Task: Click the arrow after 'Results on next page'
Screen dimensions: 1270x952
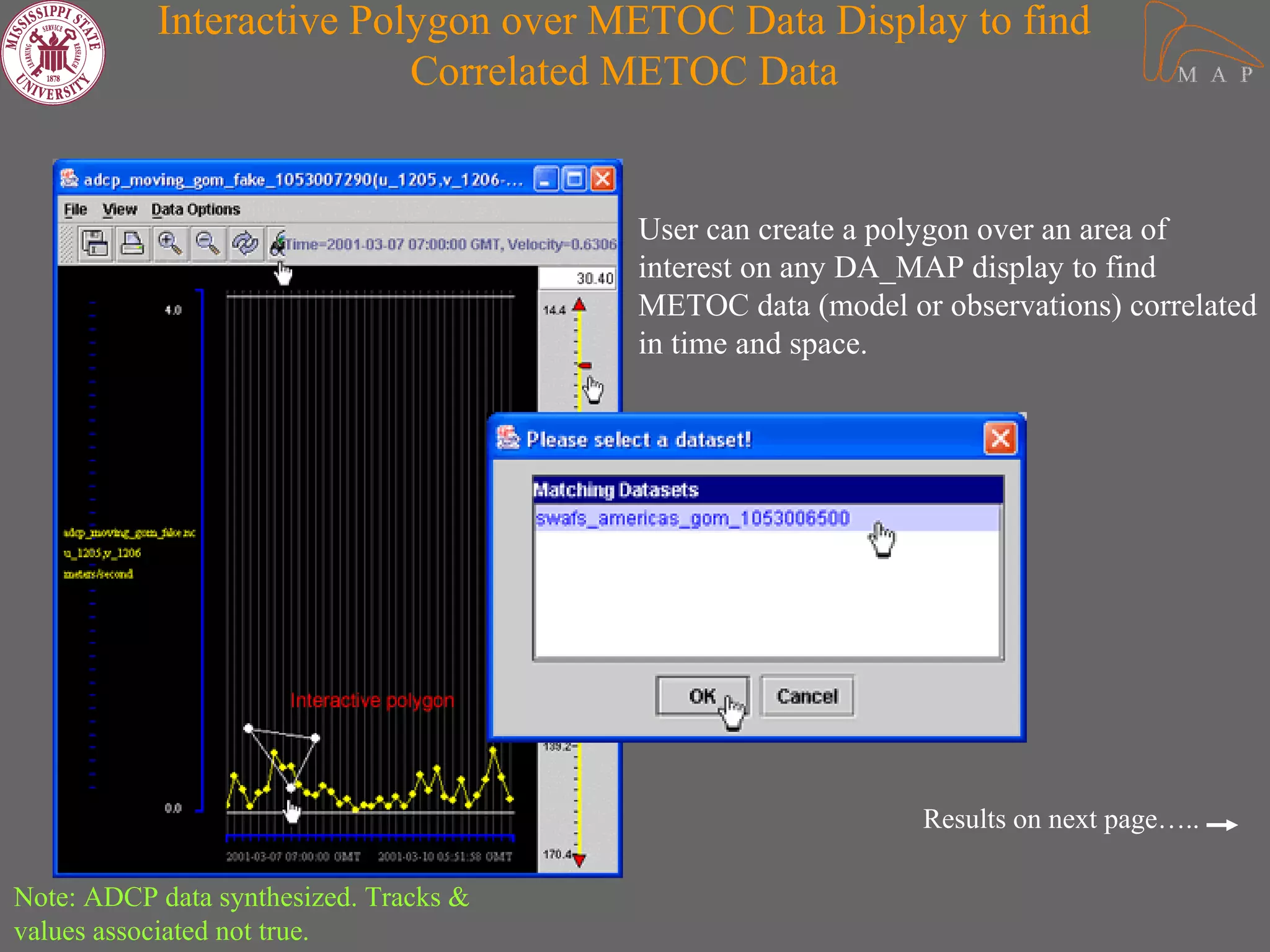Action: (1222, 824)
